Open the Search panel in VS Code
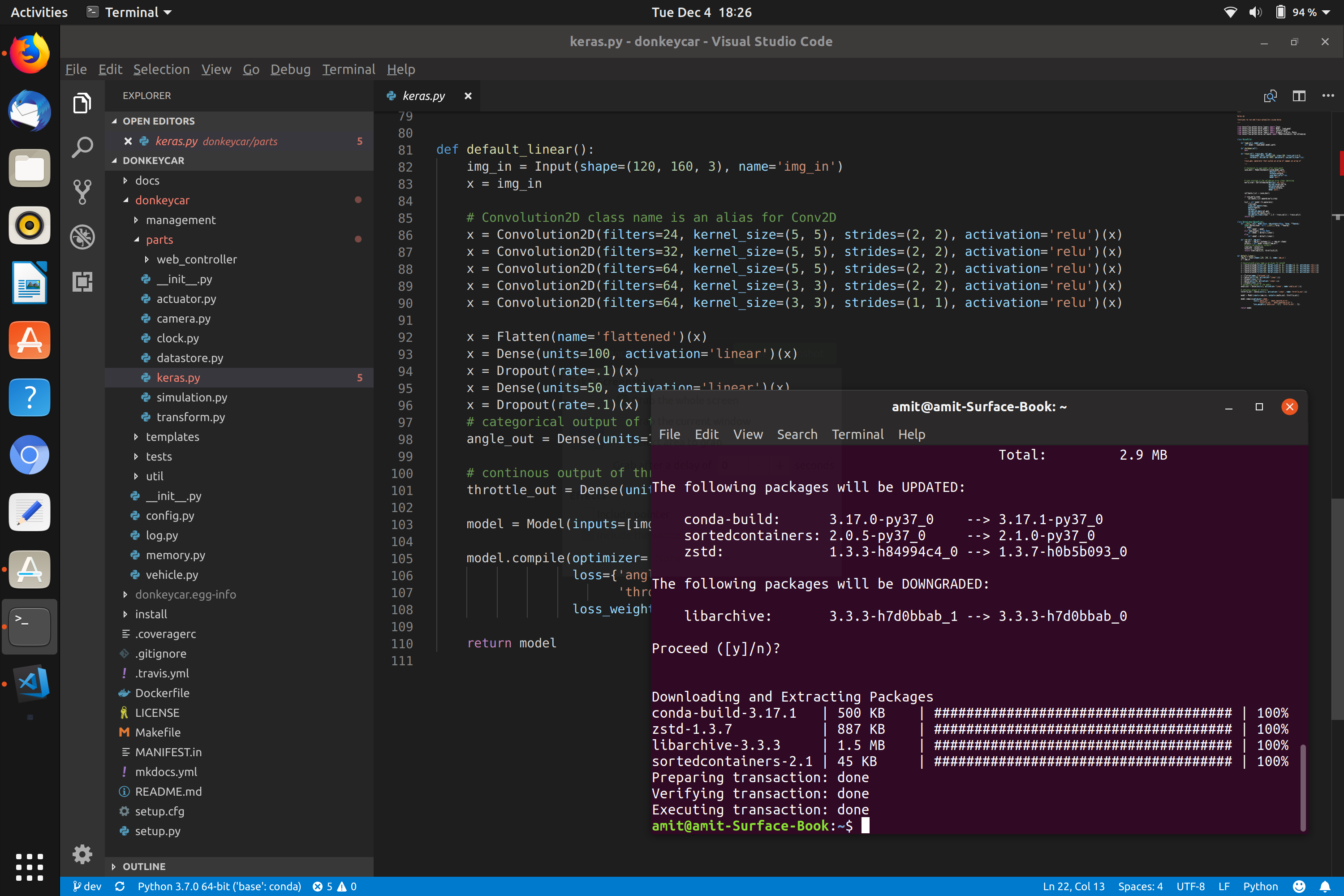The image size is (1344, 896). (x=82, y=147)
